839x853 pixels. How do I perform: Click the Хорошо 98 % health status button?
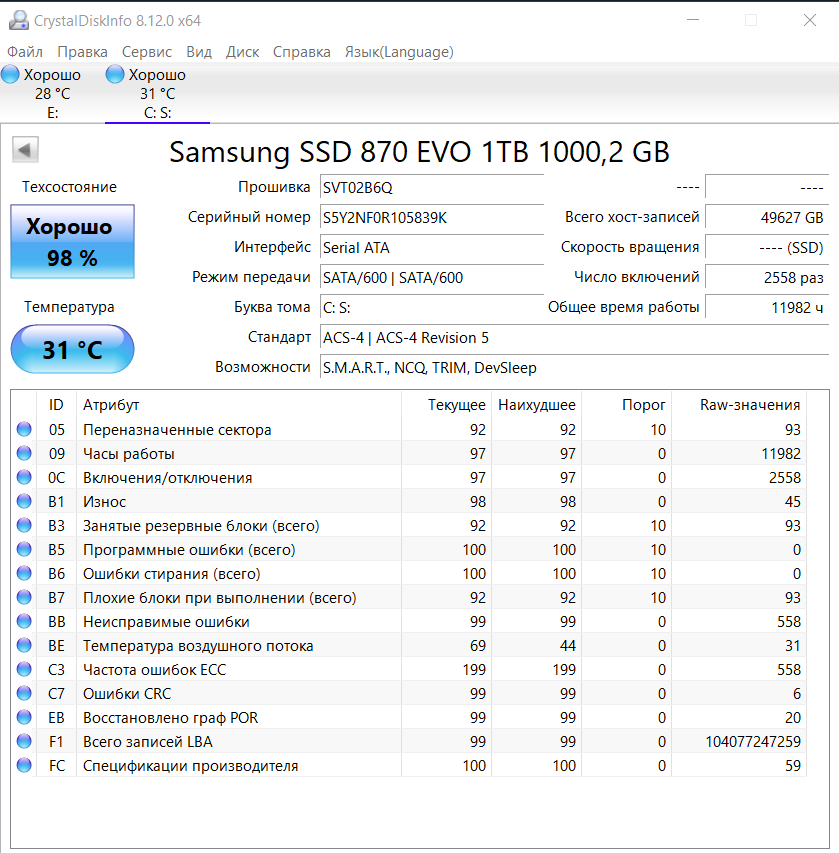(x=72, y=242)
